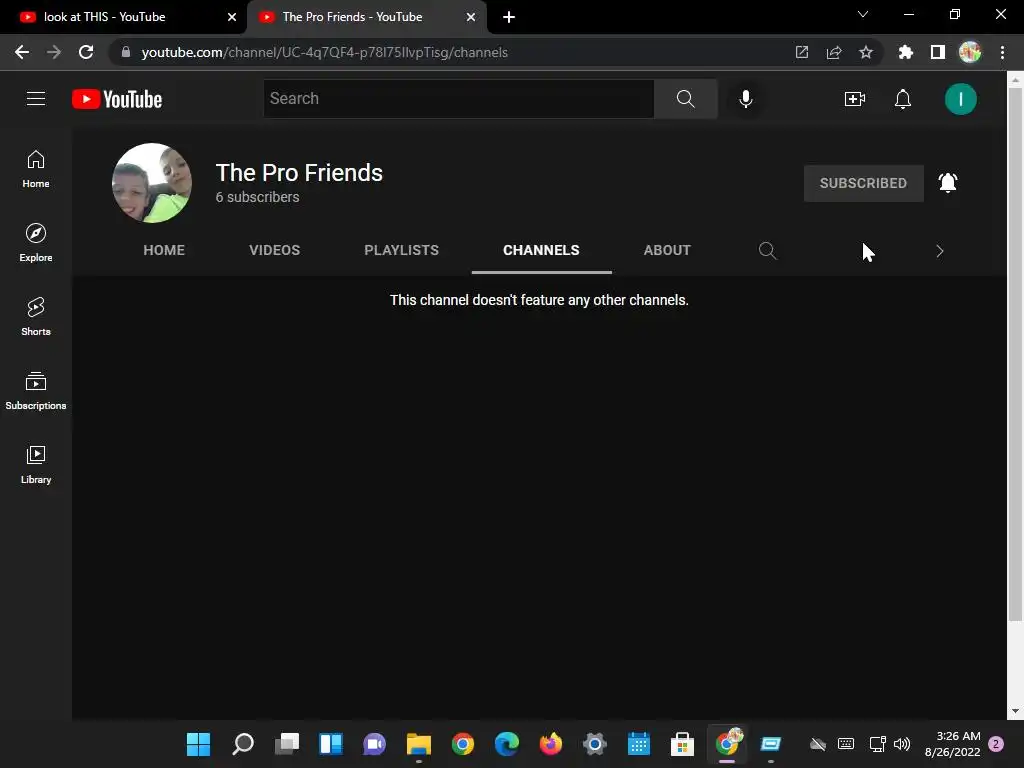Click the '6 subscribers' text
The image size is (1024, 768).
(257, 197)
